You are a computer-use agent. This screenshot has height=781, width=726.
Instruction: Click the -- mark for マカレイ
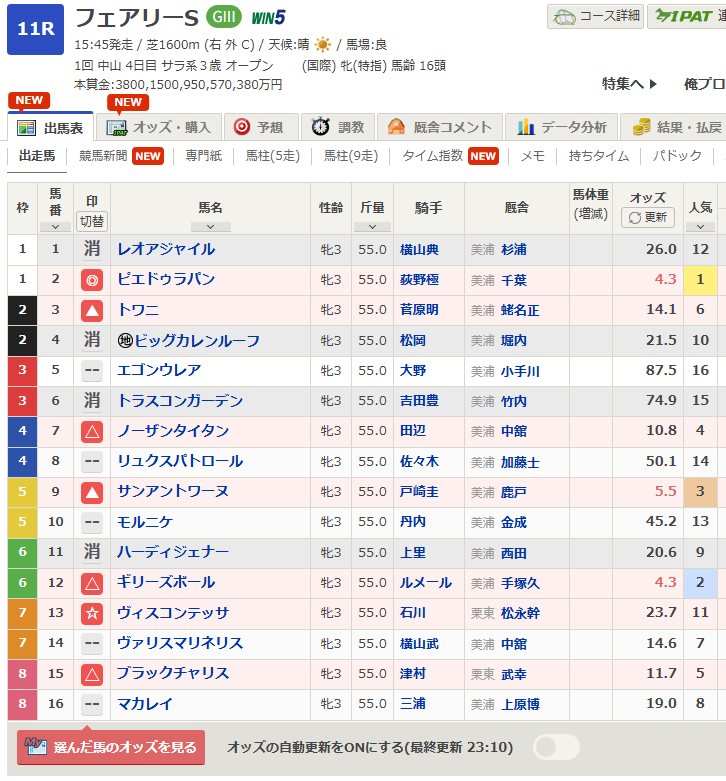coord(92,704)
